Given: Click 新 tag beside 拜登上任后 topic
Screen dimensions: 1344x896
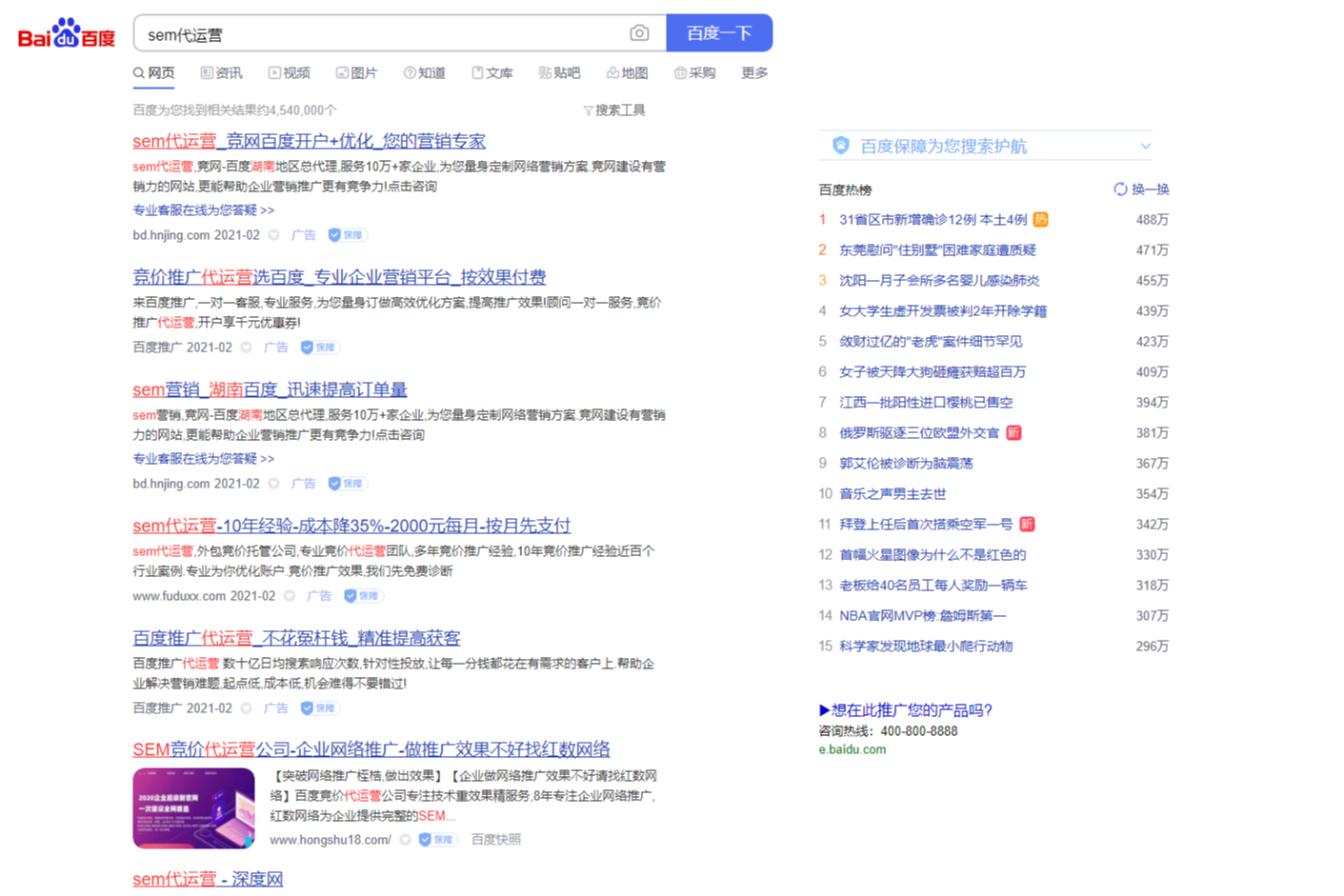Looking at the screenshot, I should click(1027, 525).
